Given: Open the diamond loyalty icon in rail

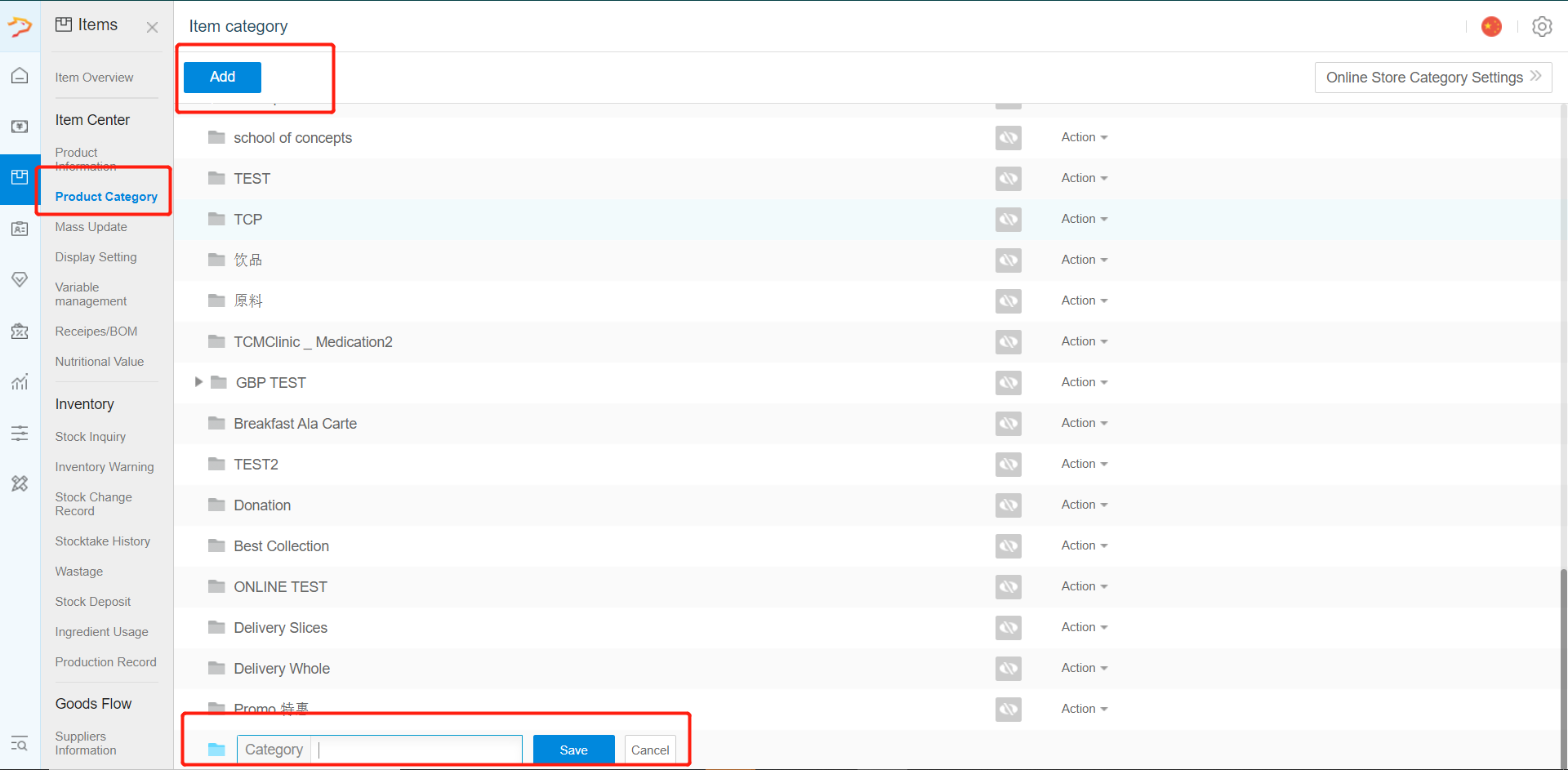Looking at the screenshot, I should 20,279.
